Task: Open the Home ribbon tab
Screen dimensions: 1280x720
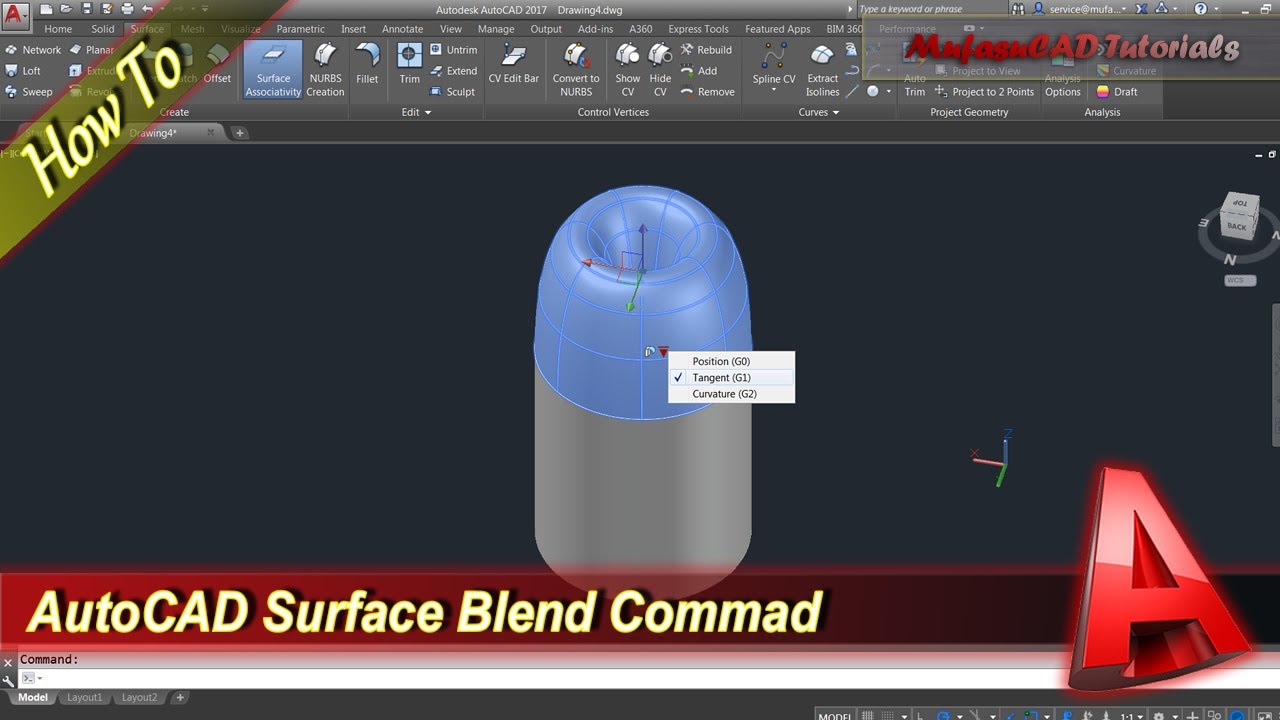Action: point(58,29)
